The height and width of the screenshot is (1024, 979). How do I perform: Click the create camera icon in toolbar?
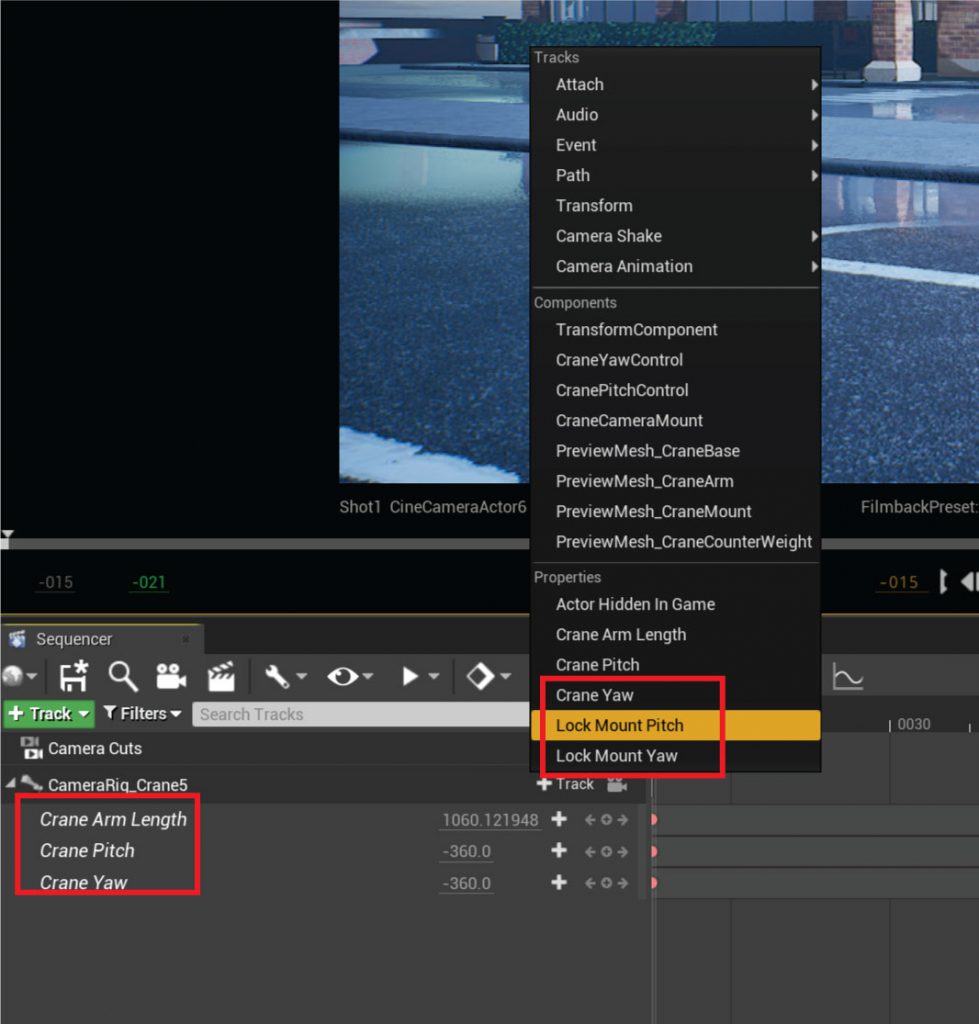click(x=171, y=677)
